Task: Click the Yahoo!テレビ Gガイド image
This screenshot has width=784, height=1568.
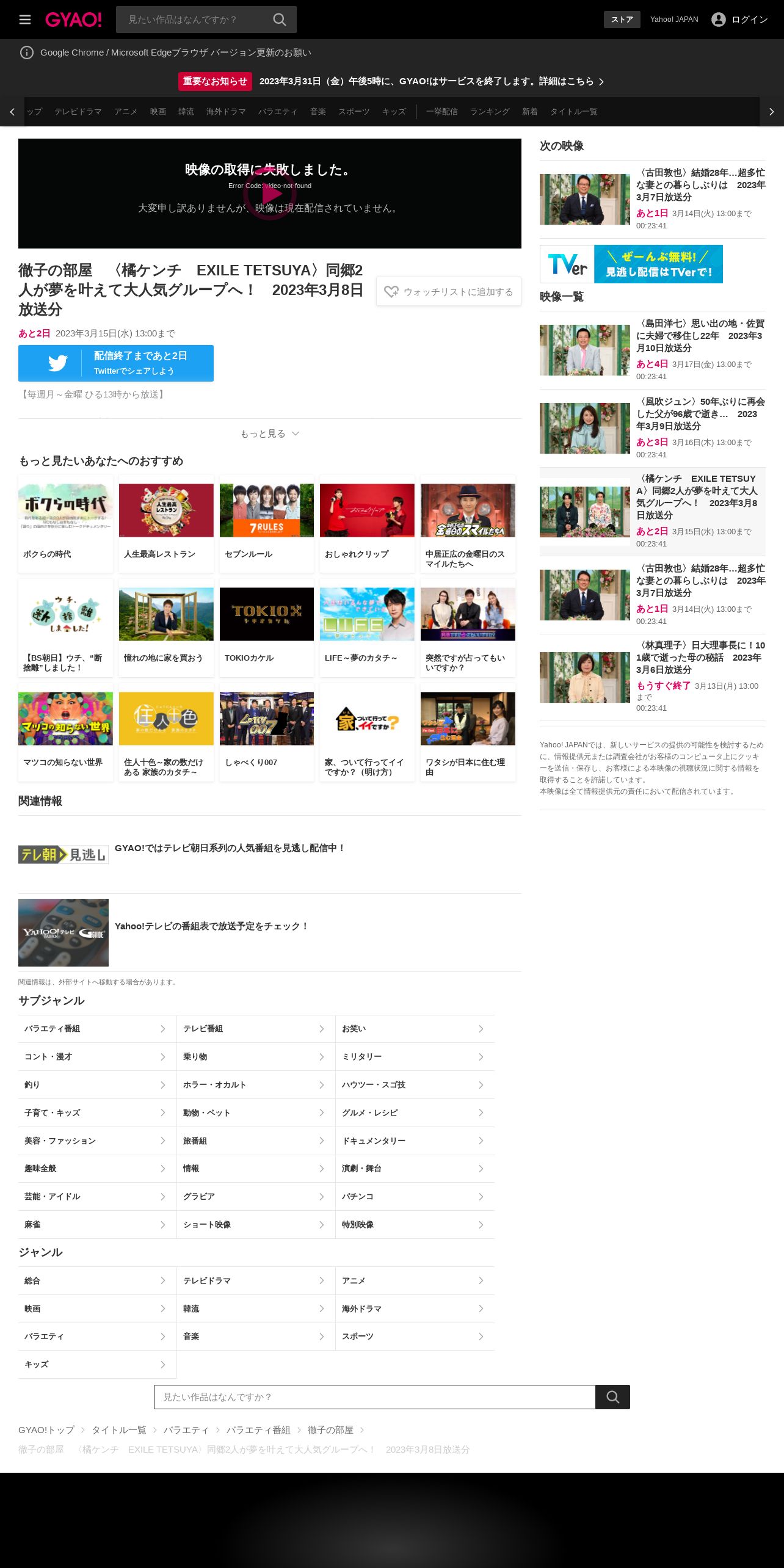Action: click(64, 932)
